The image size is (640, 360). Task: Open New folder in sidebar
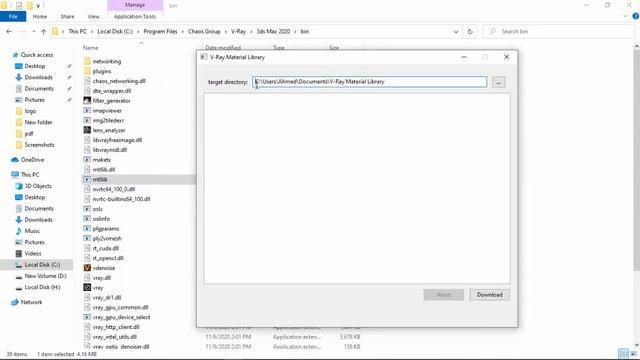point(38,122)
